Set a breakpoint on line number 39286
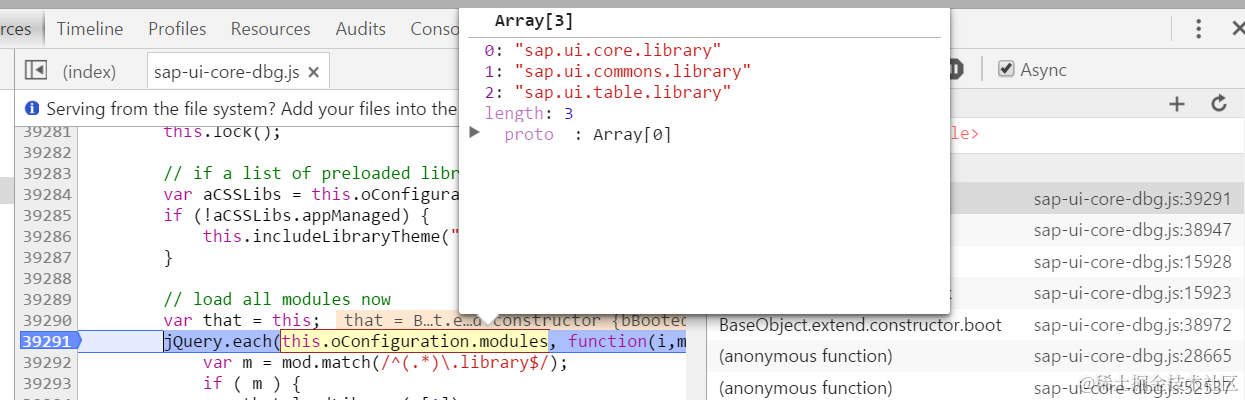 tap(47, 236)
